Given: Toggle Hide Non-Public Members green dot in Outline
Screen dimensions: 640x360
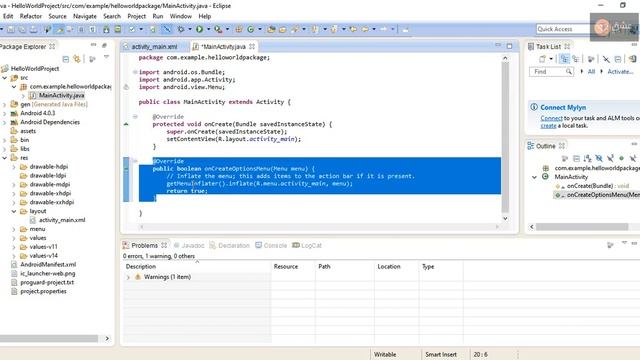Looking at the screenshot, I should pyautogui.click(x=621, y=158).
